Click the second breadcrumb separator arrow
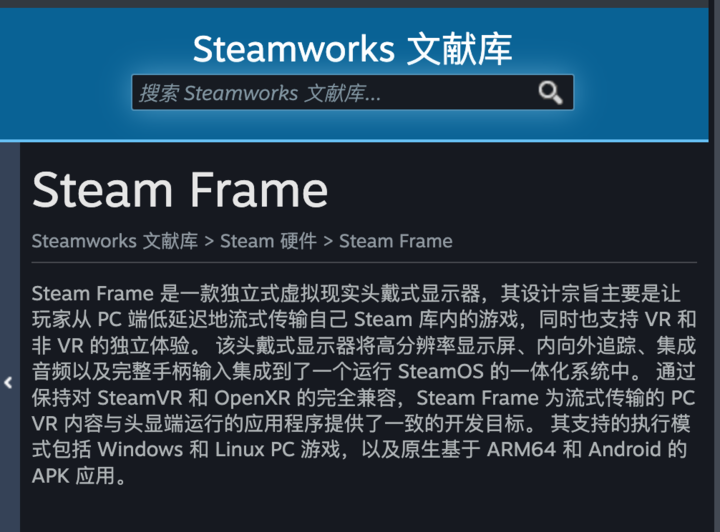Screen dimensions: 720x532 coord(328,241)
